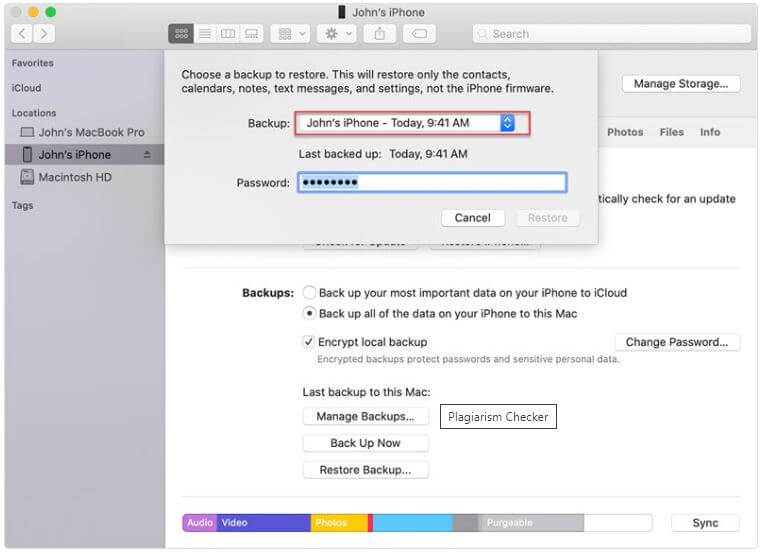Click the Backup popup stepper arrows
Screen dimensions: 763x554
[507, 123]
